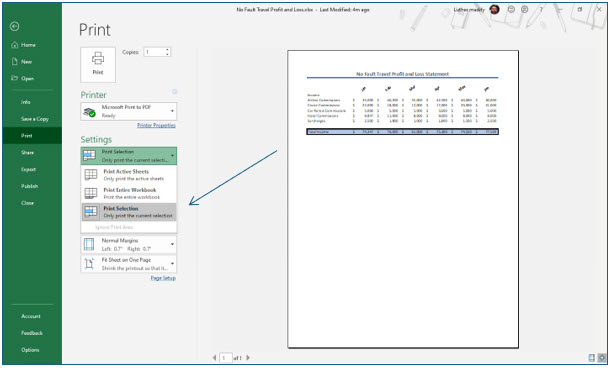Open the Export option
This screenshot has height=368, width=610.
click(x=28, y=169)
